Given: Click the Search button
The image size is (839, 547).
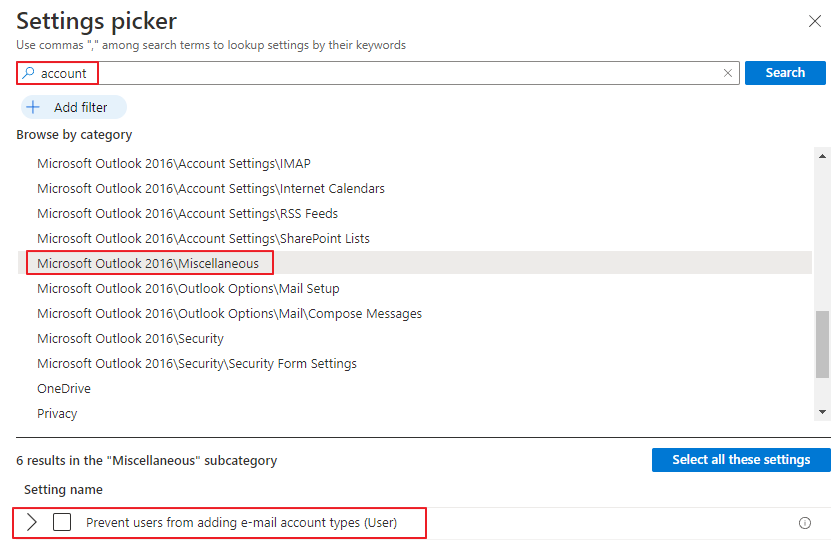Looking at the screenshot, I should (784, 73).
